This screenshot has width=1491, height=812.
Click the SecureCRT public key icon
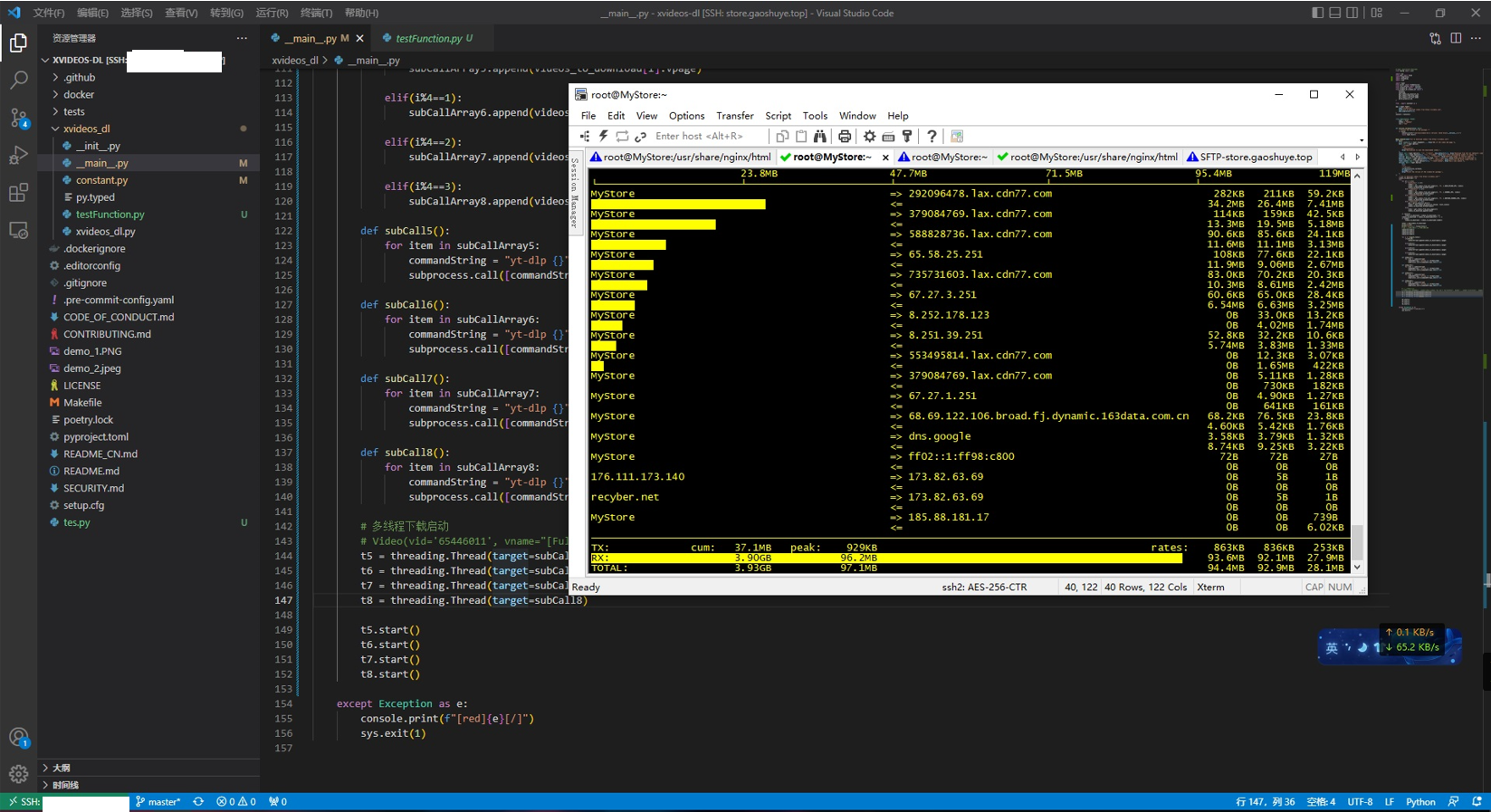tap(907, 136)
